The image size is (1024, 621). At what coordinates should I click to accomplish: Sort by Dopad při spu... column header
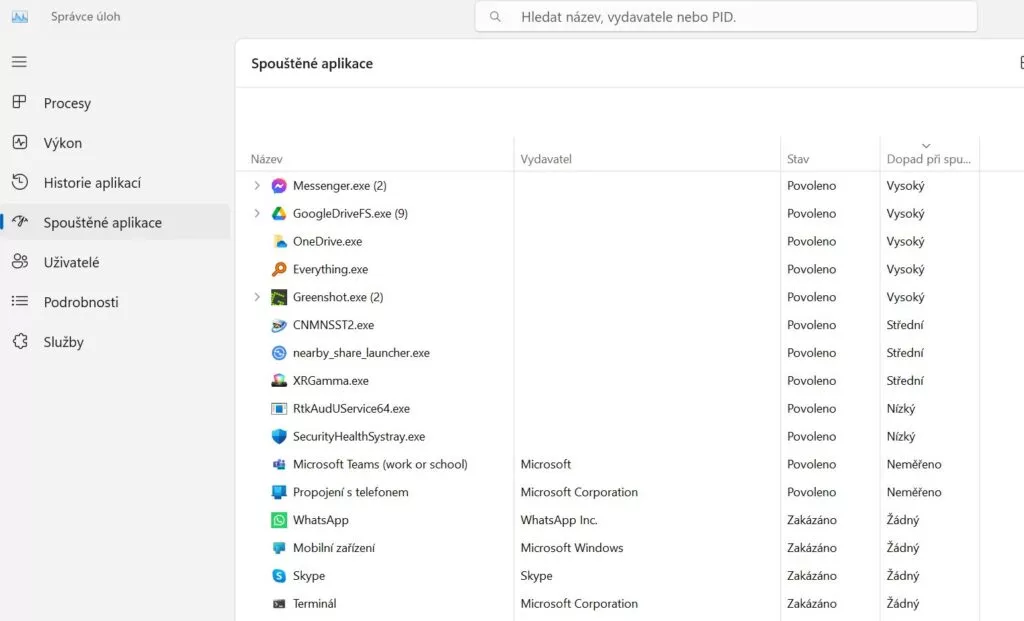click(929, 159)
